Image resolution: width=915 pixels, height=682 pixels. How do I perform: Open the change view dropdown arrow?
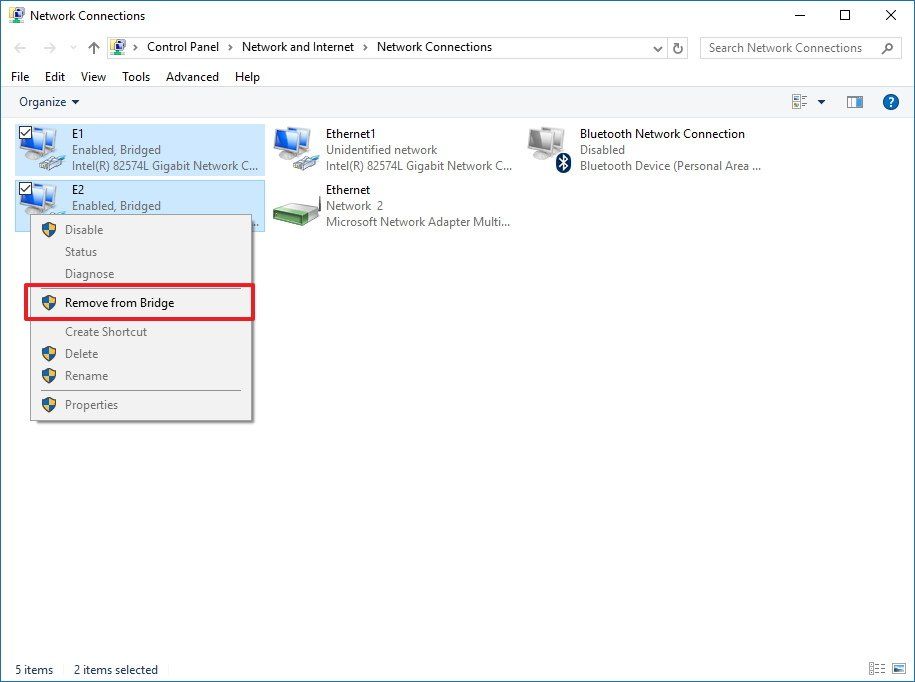822,101
